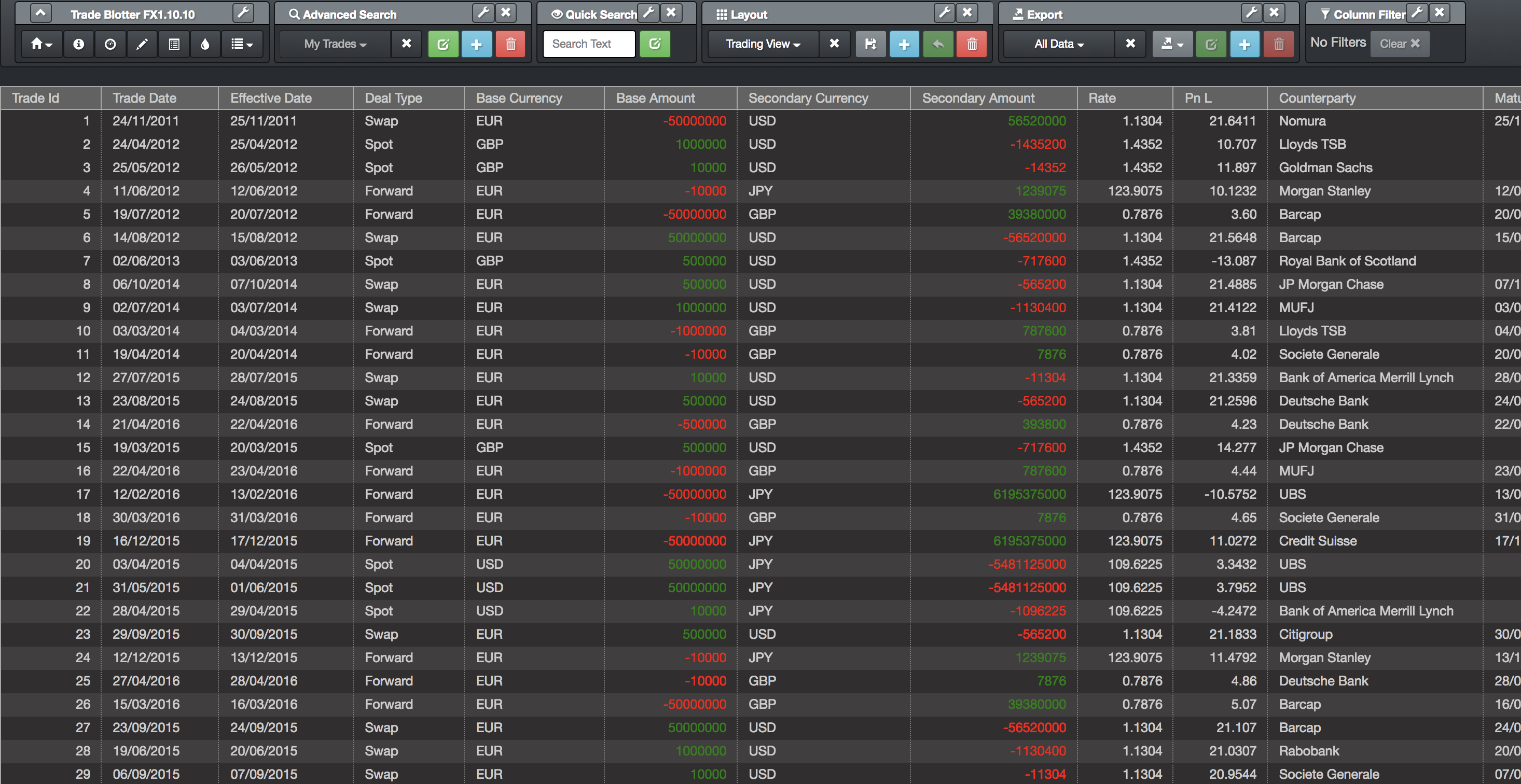This screenshot has width=1521, height=784.
Task: Open Column Filter wrench configuration
Action: 1417,13
